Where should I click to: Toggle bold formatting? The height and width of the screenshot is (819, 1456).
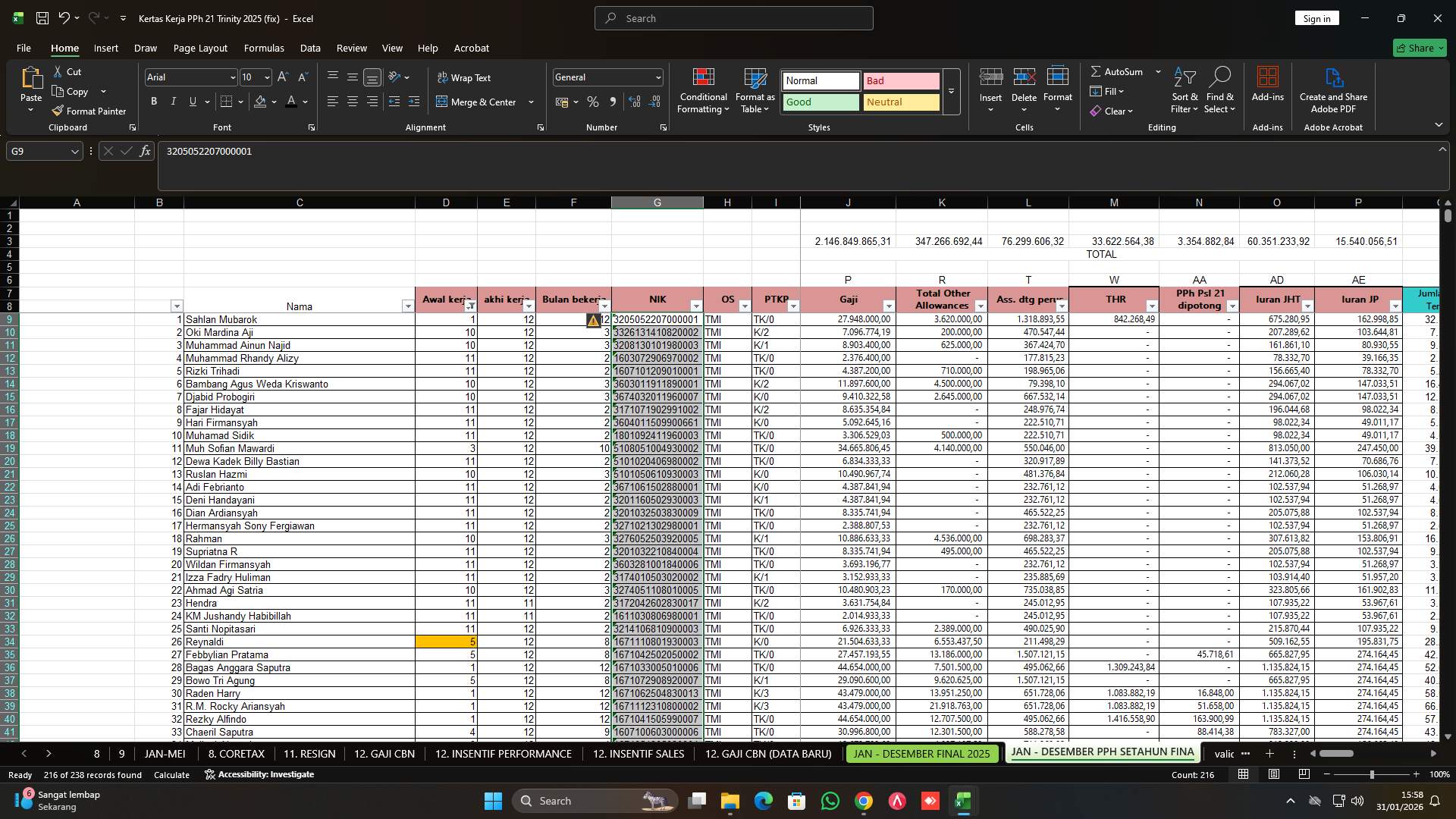pos(153,101)
